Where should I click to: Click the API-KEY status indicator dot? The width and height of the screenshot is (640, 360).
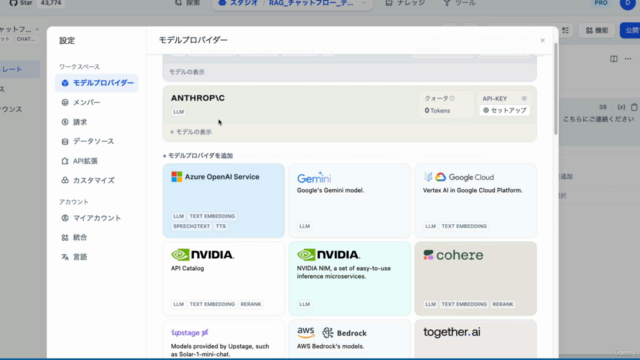524,98
